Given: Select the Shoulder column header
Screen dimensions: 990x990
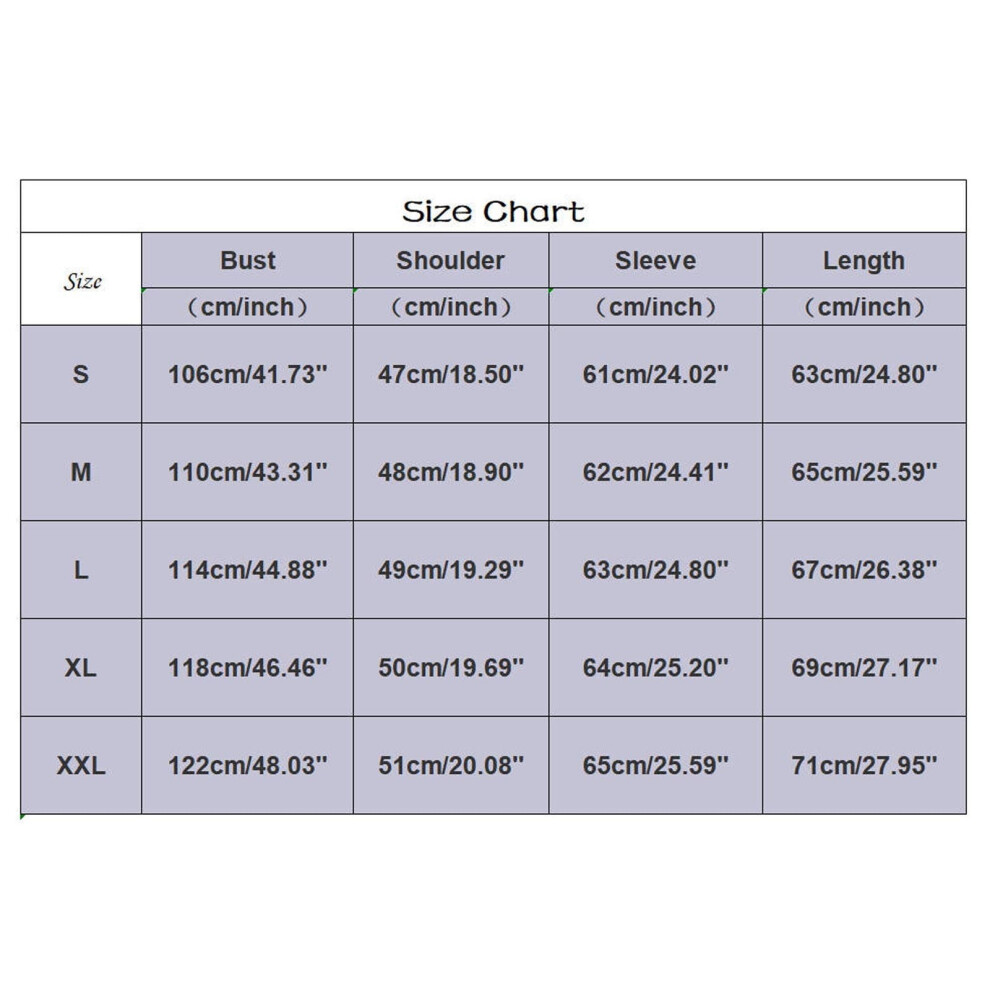Looking at the screenshot, I should coord(451,260).
